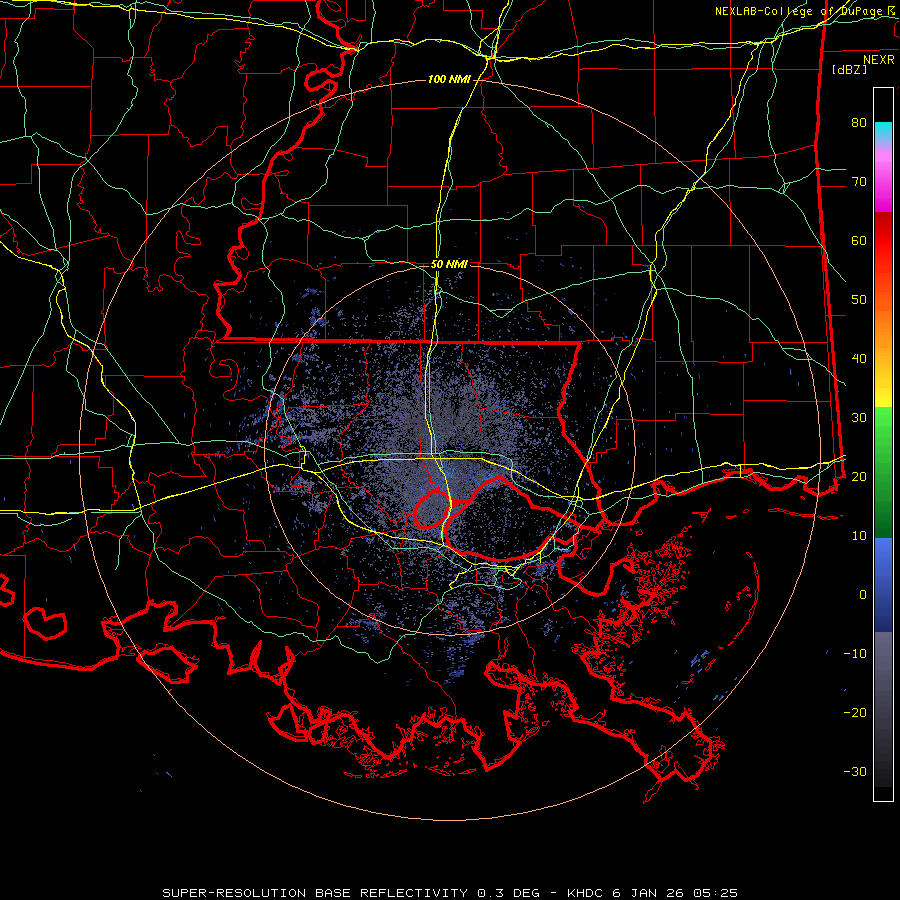The image size is (900, 900).
Task: Click the 0 value on dBZ scale
Action: click(x=863, y=595)
